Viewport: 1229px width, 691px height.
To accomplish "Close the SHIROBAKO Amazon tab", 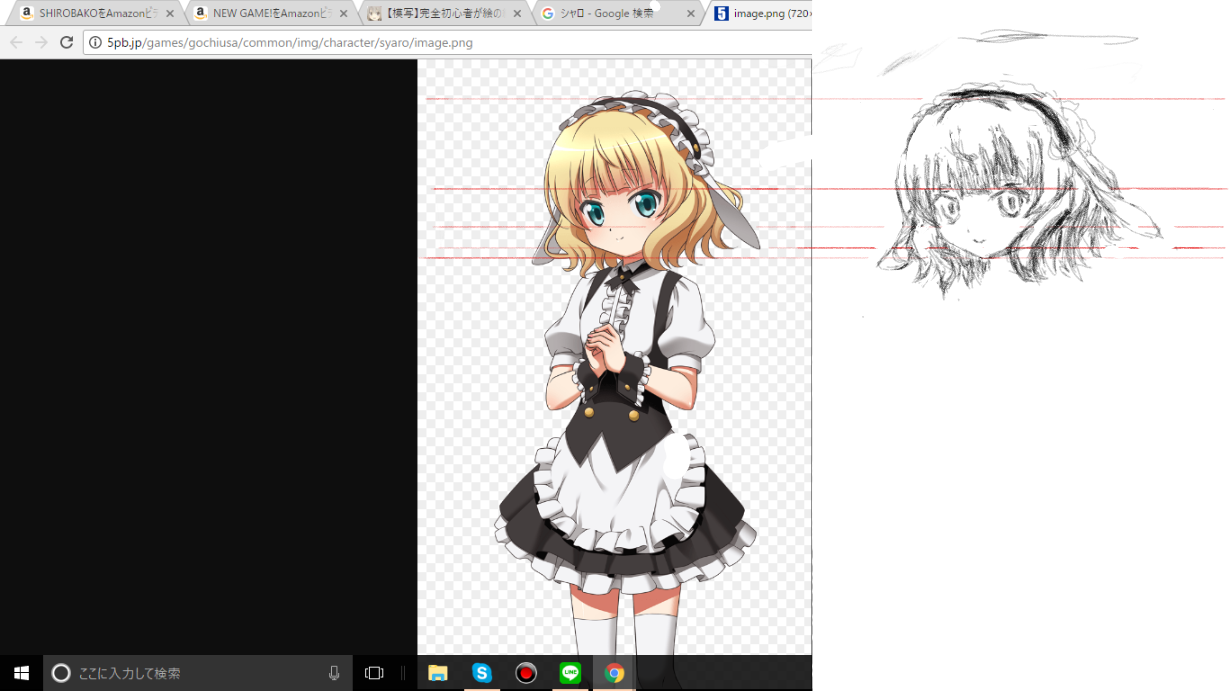I will (x=169, y=14).
